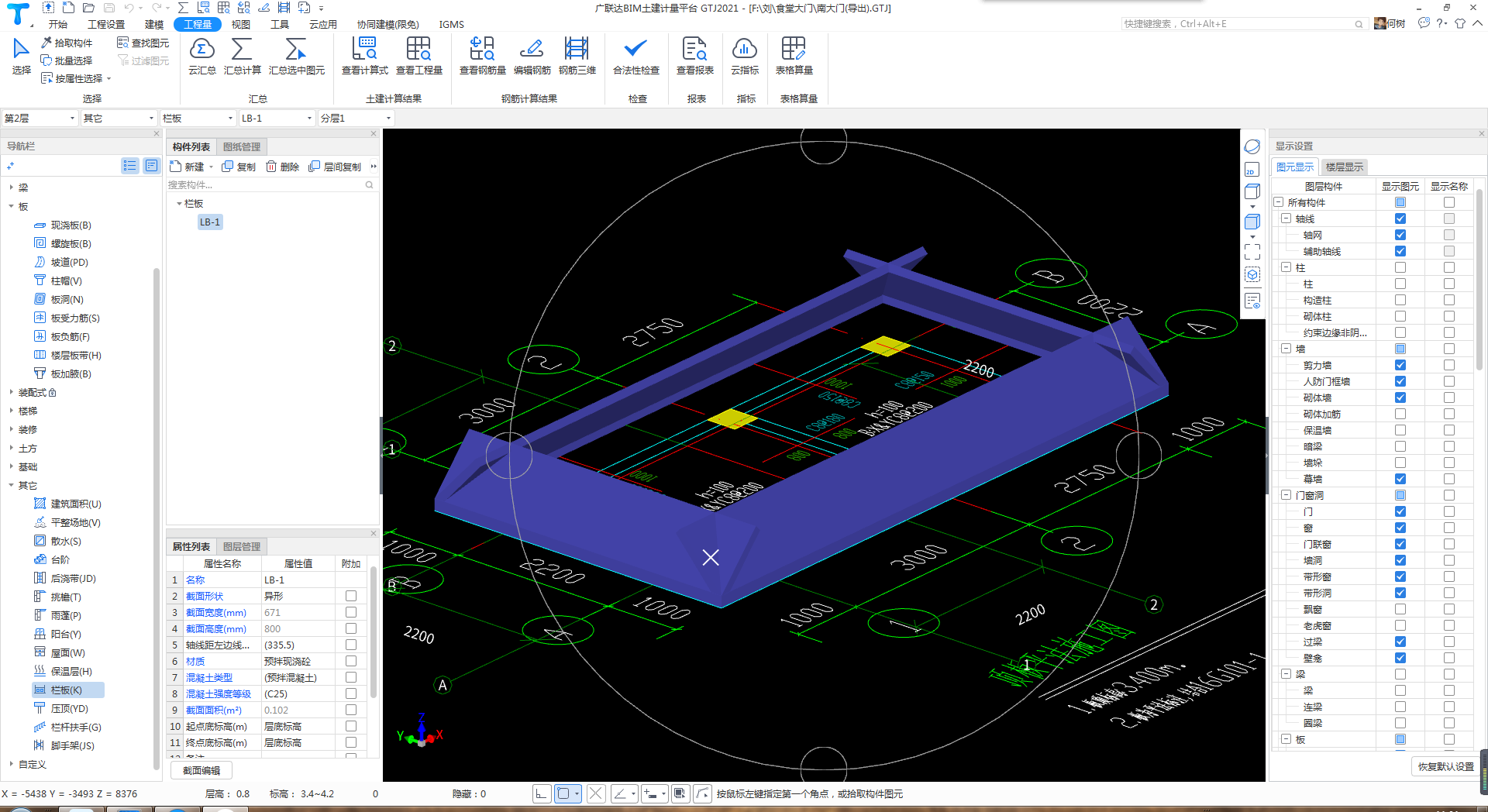1488x812 pixels.
Task: Check 附加 box for 材质 row
Action: (x=350, y=661)
